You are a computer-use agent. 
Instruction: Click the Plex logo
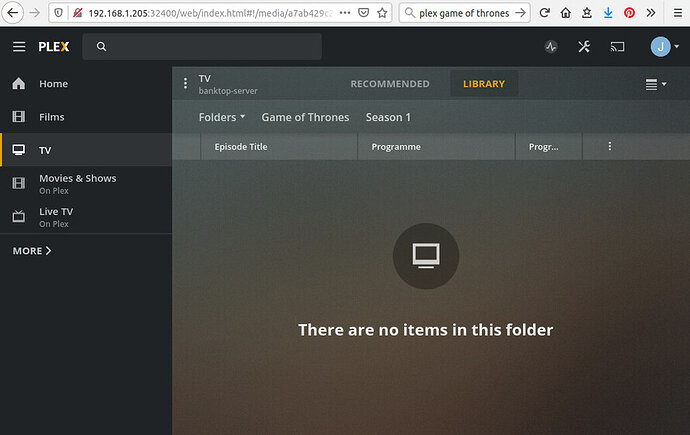54,47
